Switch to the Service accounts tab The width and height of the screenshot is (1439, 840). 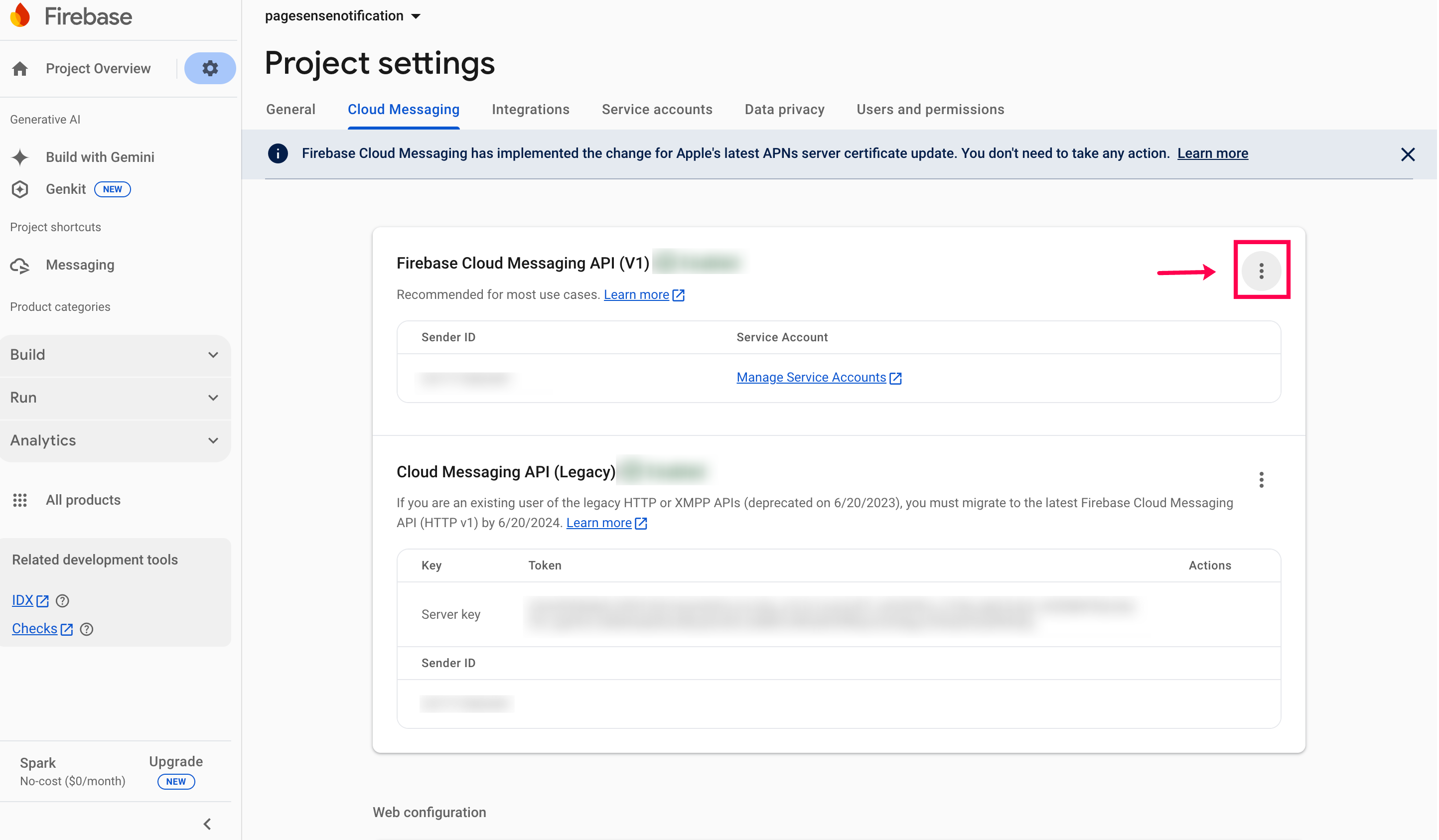tap(657, 110)
